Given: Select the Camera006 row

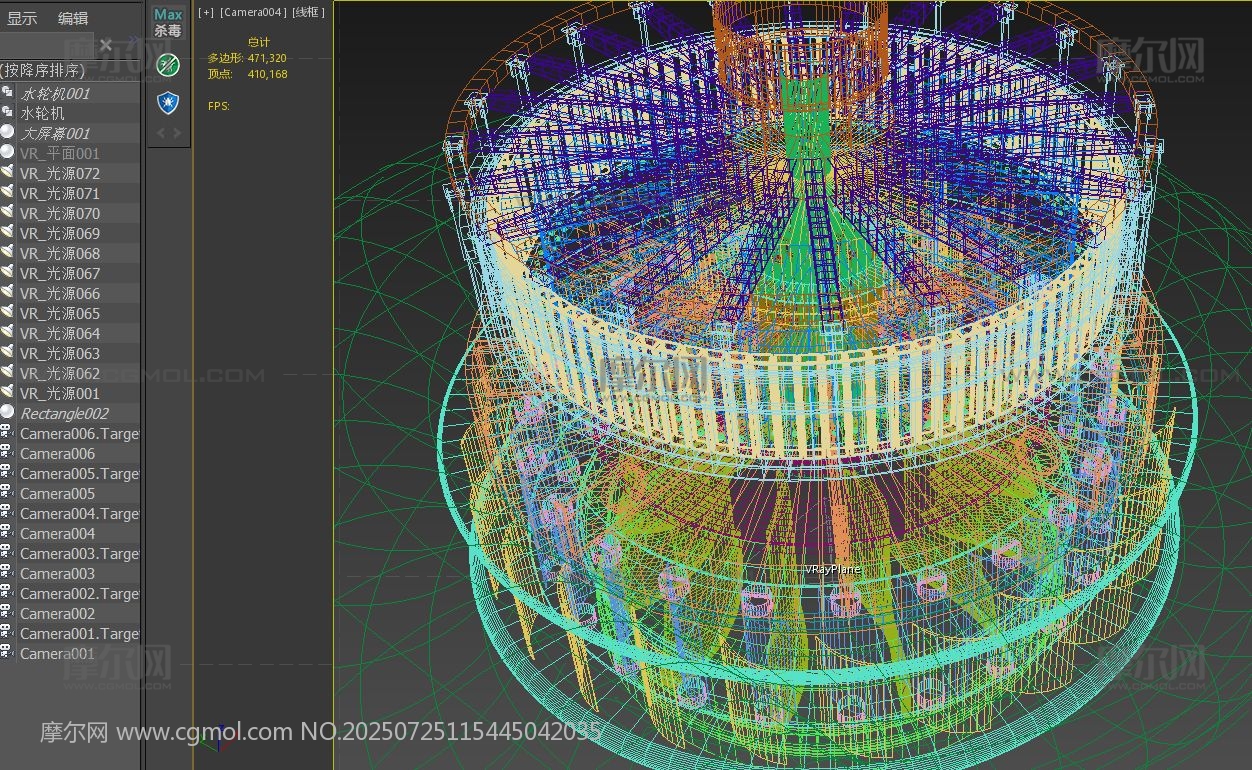Looking at the screenshot, I should tap(70, 453).
